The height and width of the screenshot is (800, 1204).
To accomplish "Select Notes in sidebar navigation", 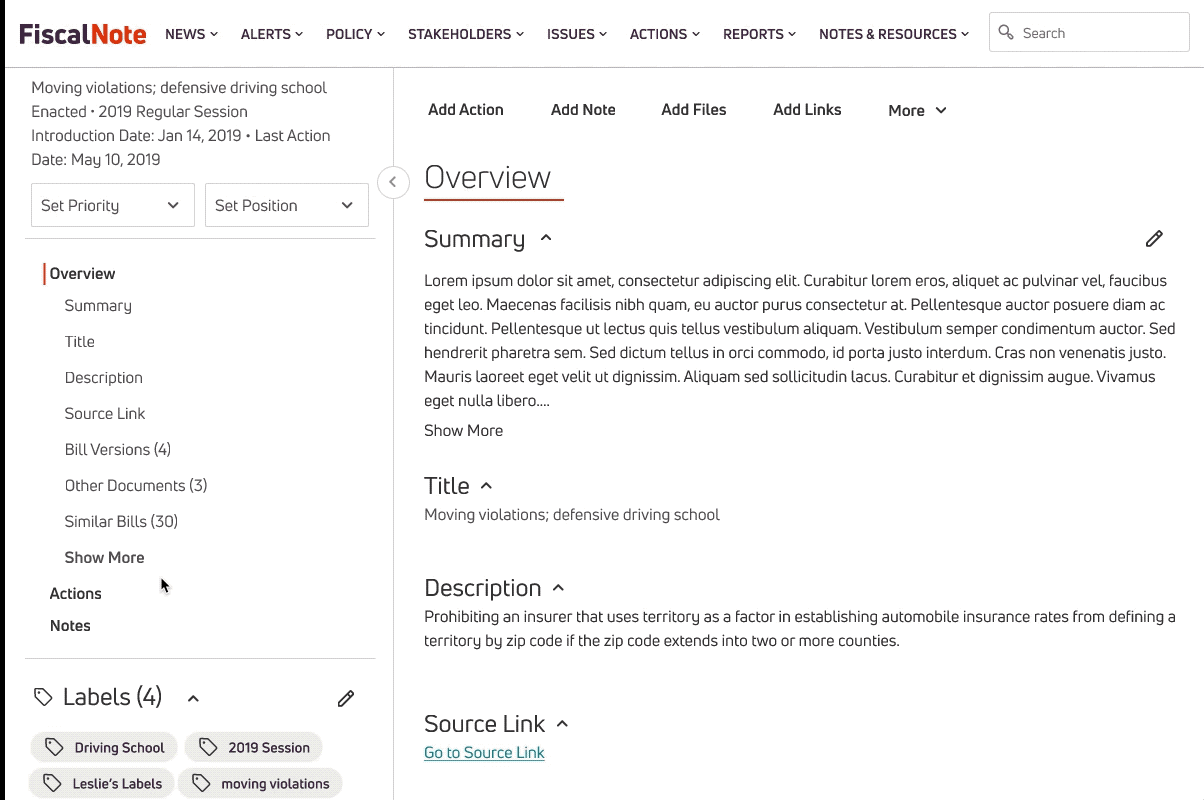I will point(70,626).
